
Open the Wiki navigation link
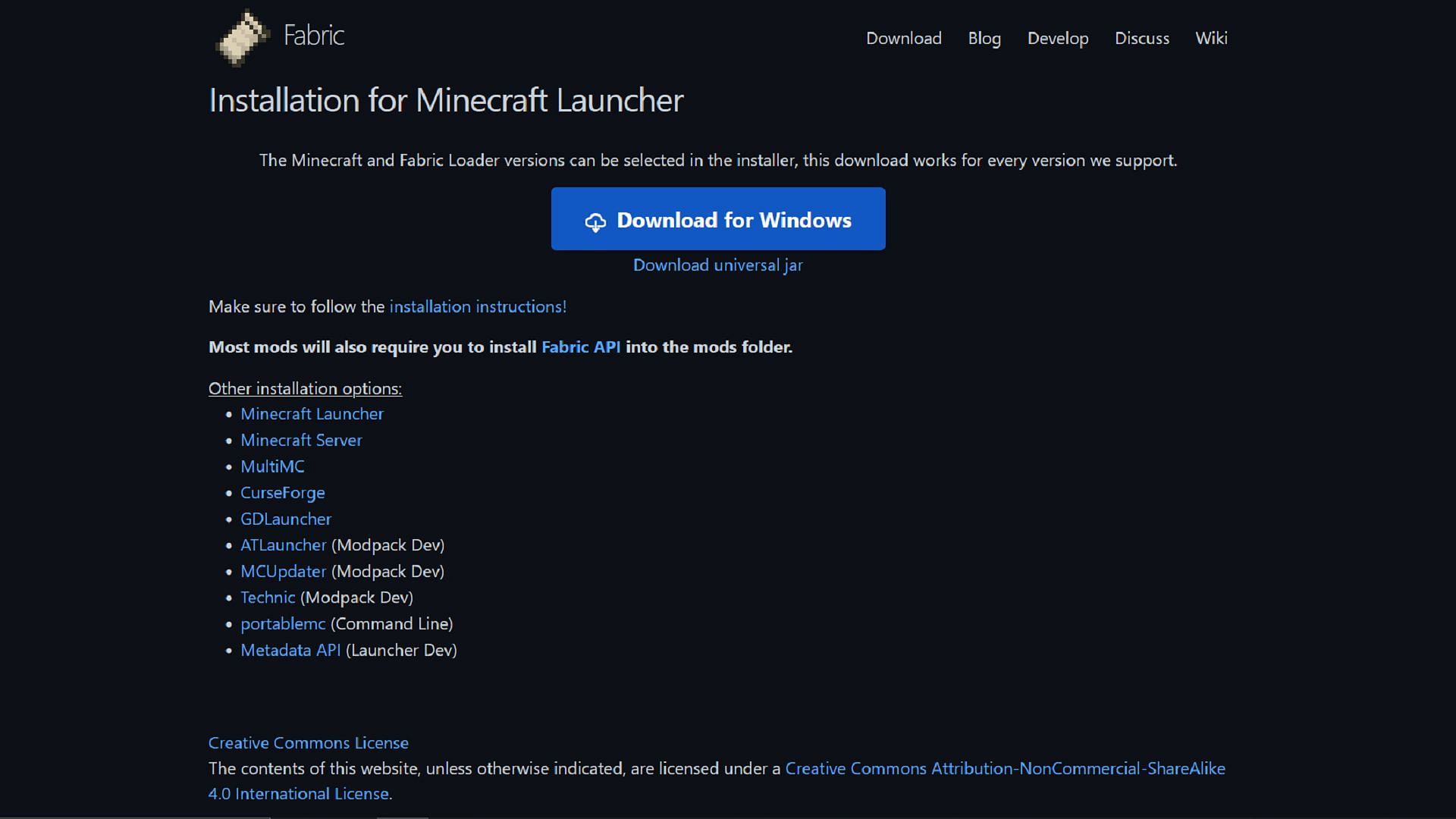click(1211, 38)
